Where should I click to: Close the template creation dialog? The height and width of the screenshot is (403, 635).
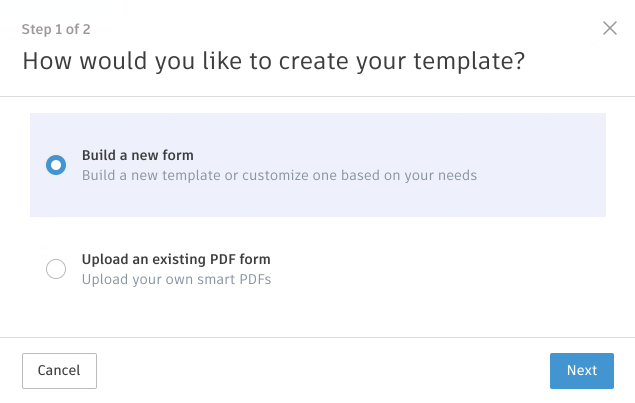coord(610,28)
